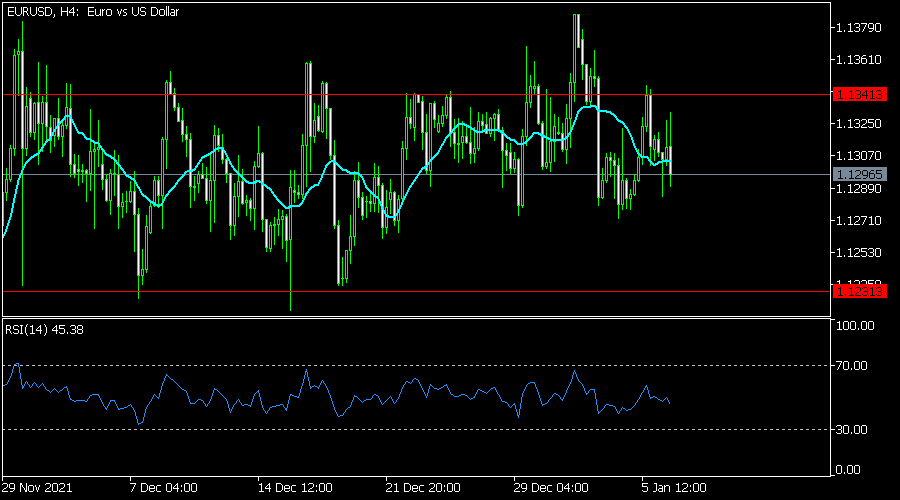Click the 29 Nov 2021 date label

(x=37, y=488)
